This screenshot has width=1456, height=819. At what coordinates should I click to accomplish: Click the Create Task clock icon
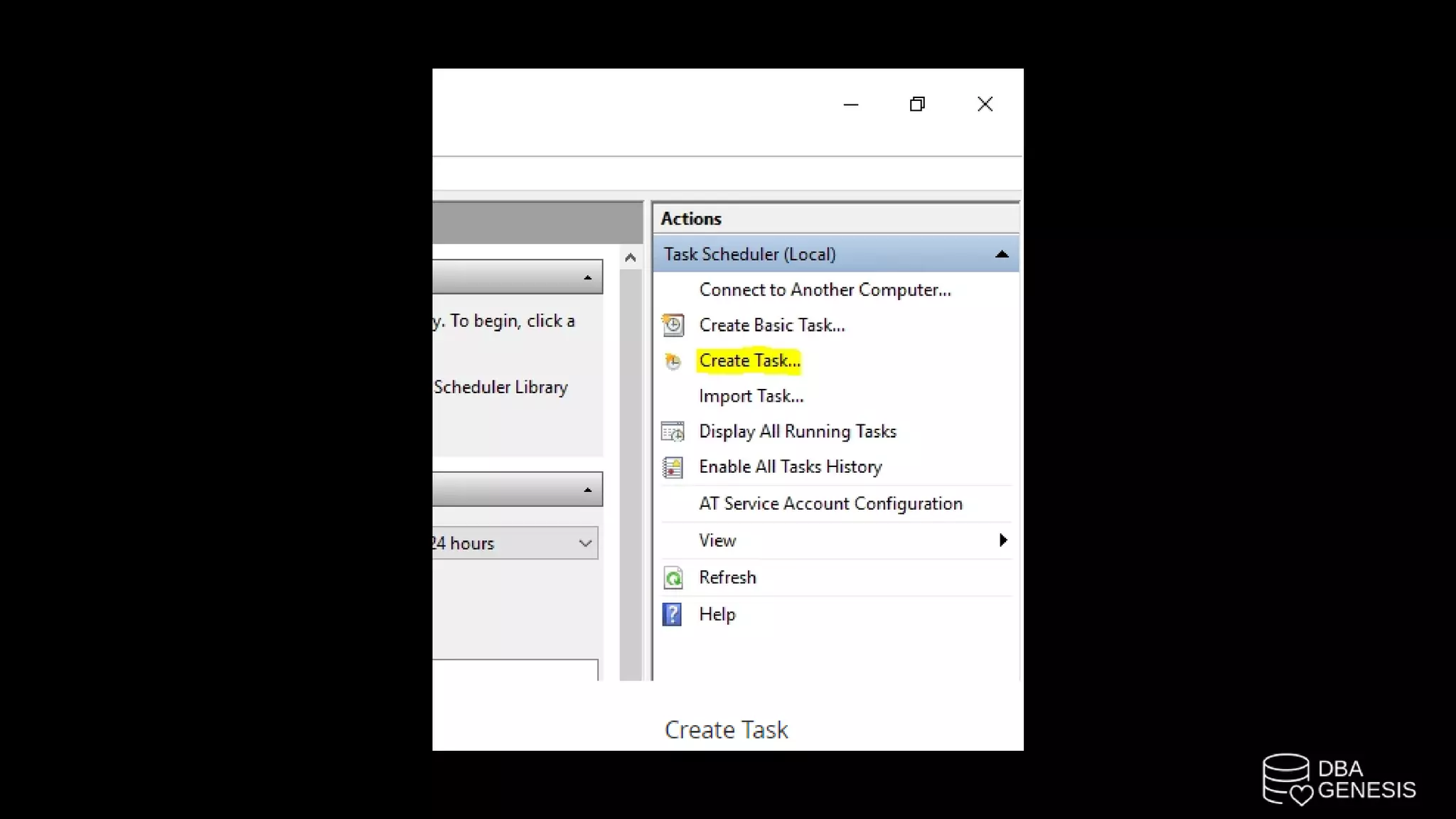(x=673, y=361)
